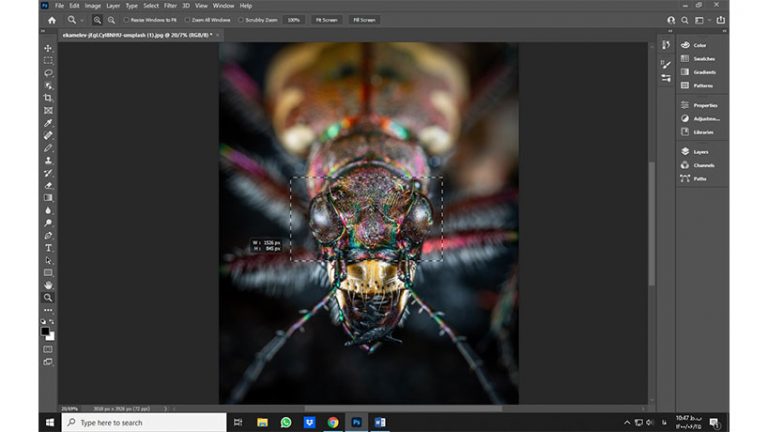Click the Share image icon
The width and height of the screenshot is (768, 432).
point(720,20)
